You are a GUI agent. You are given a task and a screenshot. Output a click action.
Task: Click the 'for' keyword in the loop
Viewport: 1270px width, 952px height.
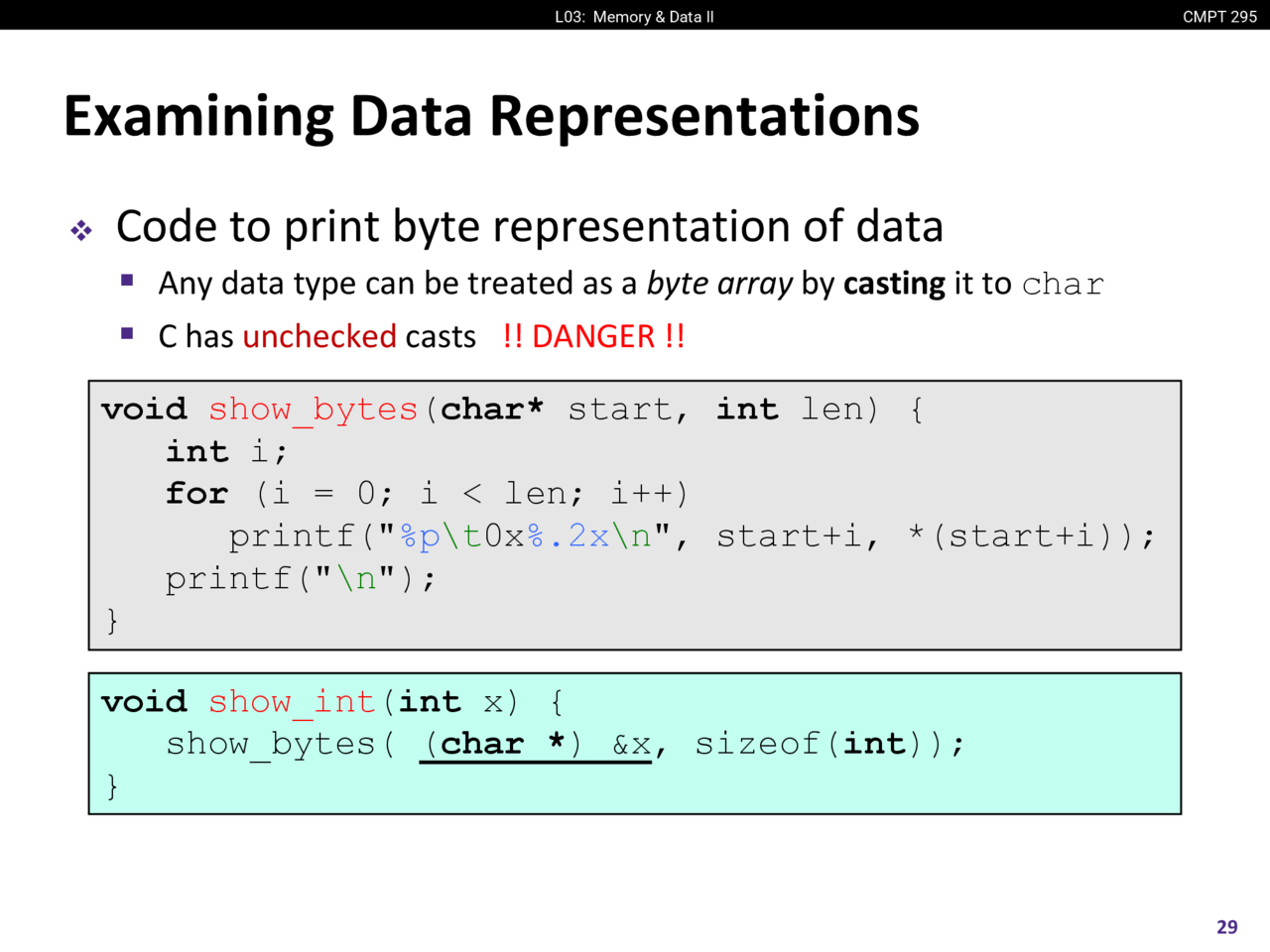pos(196,494)
